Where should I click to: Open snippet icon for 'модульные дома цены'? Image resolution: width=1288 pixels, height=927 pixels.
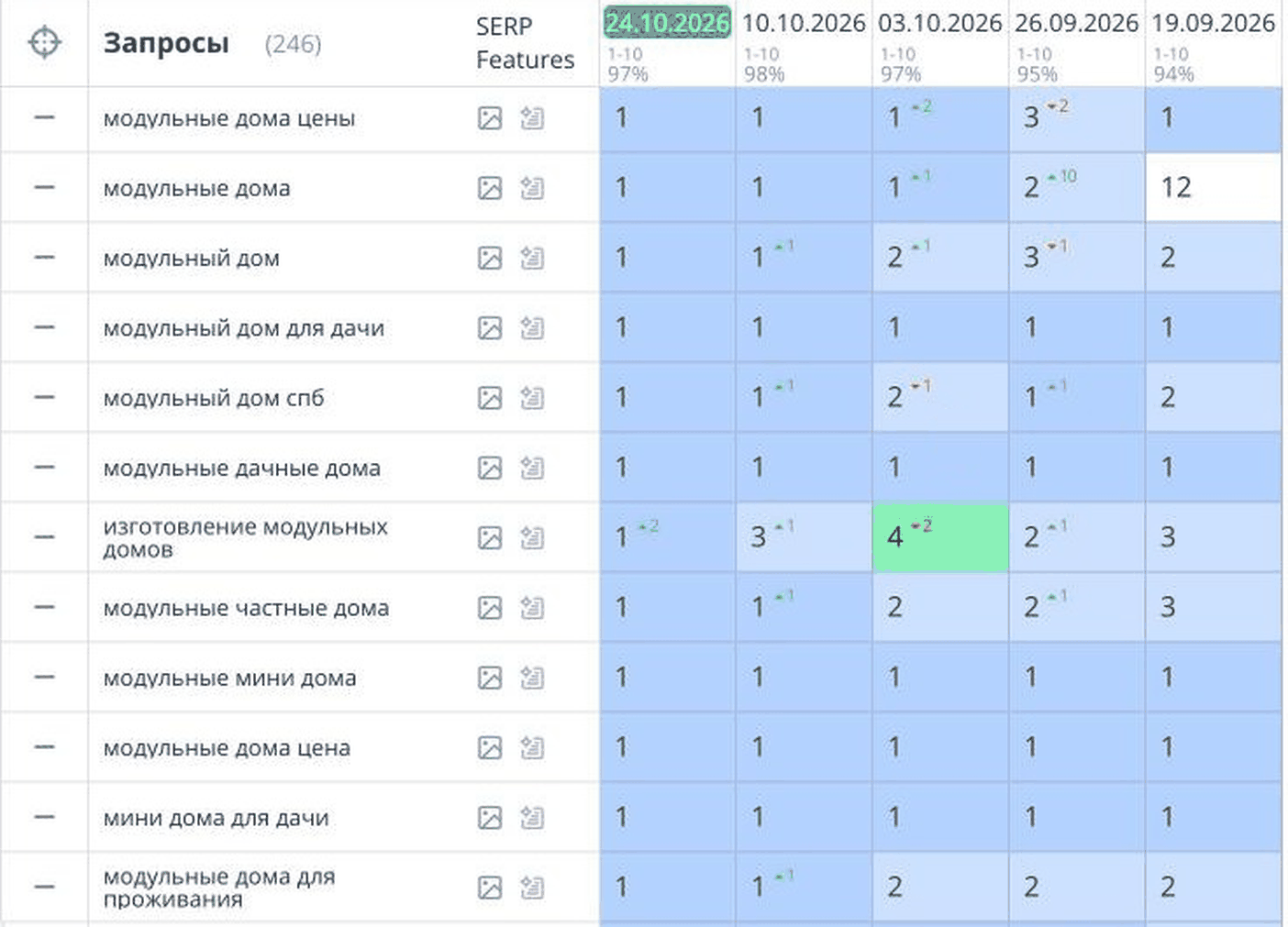click(x=532, y=117)
